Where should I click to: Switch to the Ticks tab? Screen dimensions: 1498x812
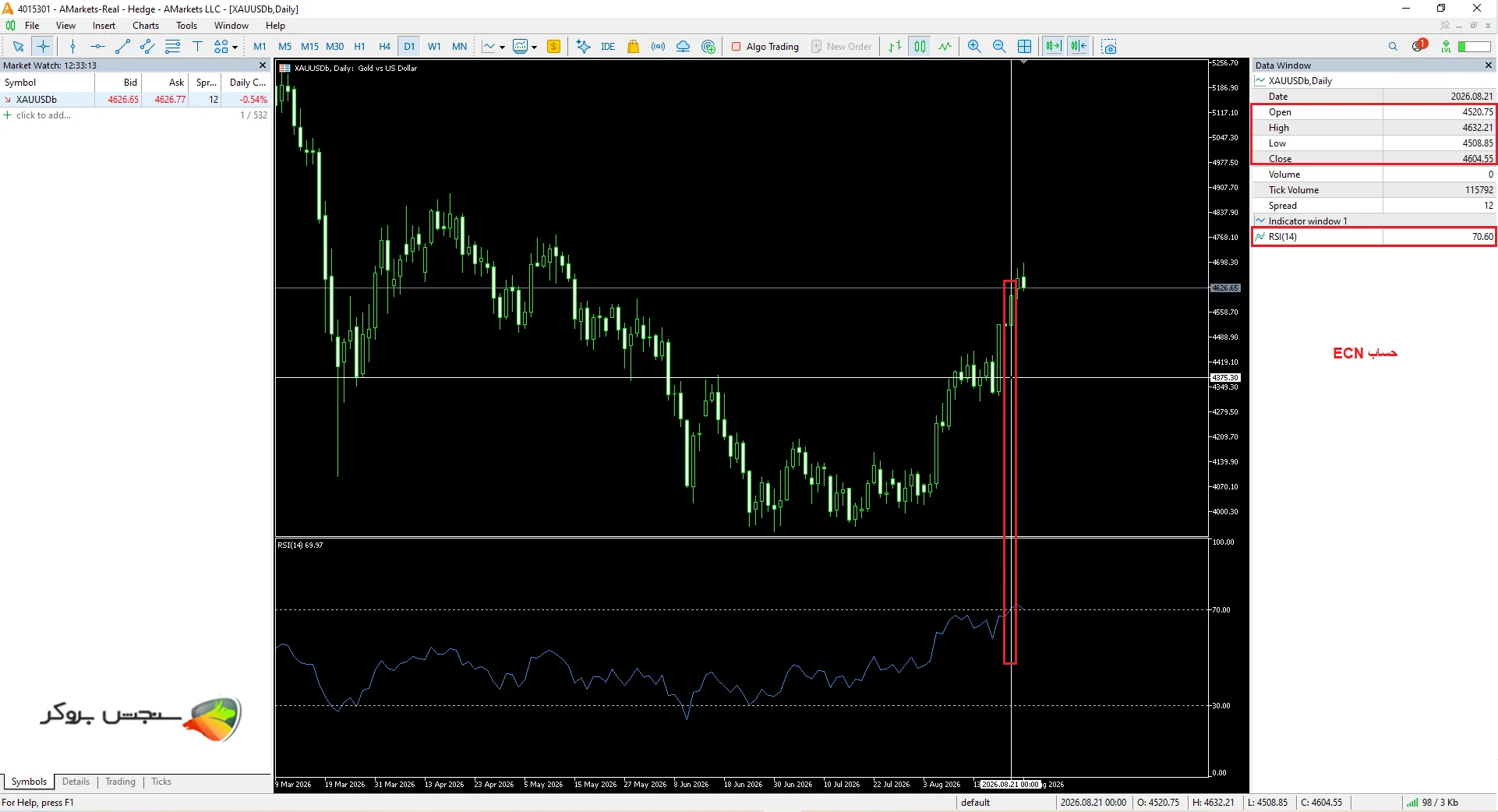coord(161,782)
